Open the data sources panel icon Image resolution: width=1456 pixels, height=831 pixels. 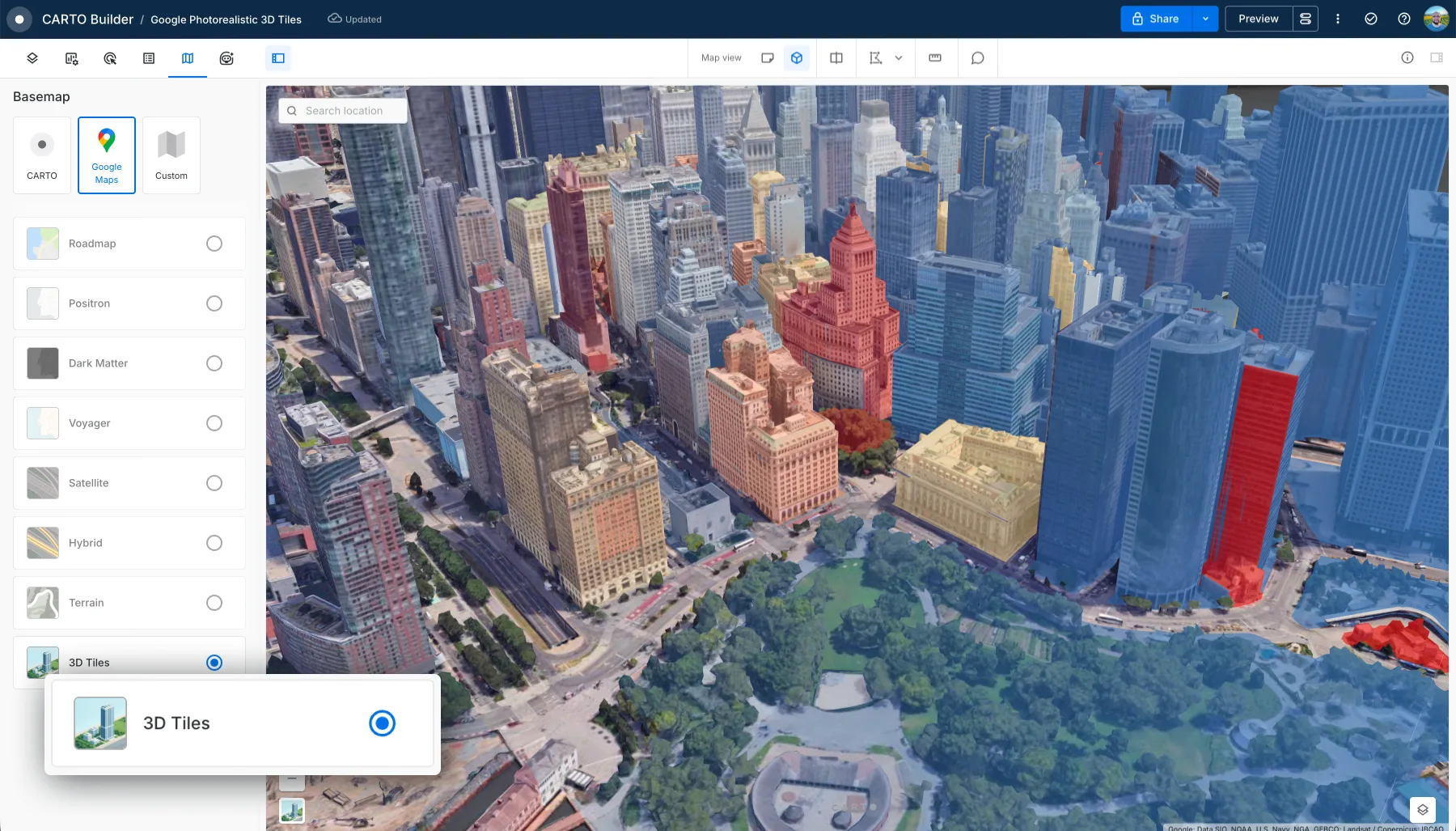1306,19
